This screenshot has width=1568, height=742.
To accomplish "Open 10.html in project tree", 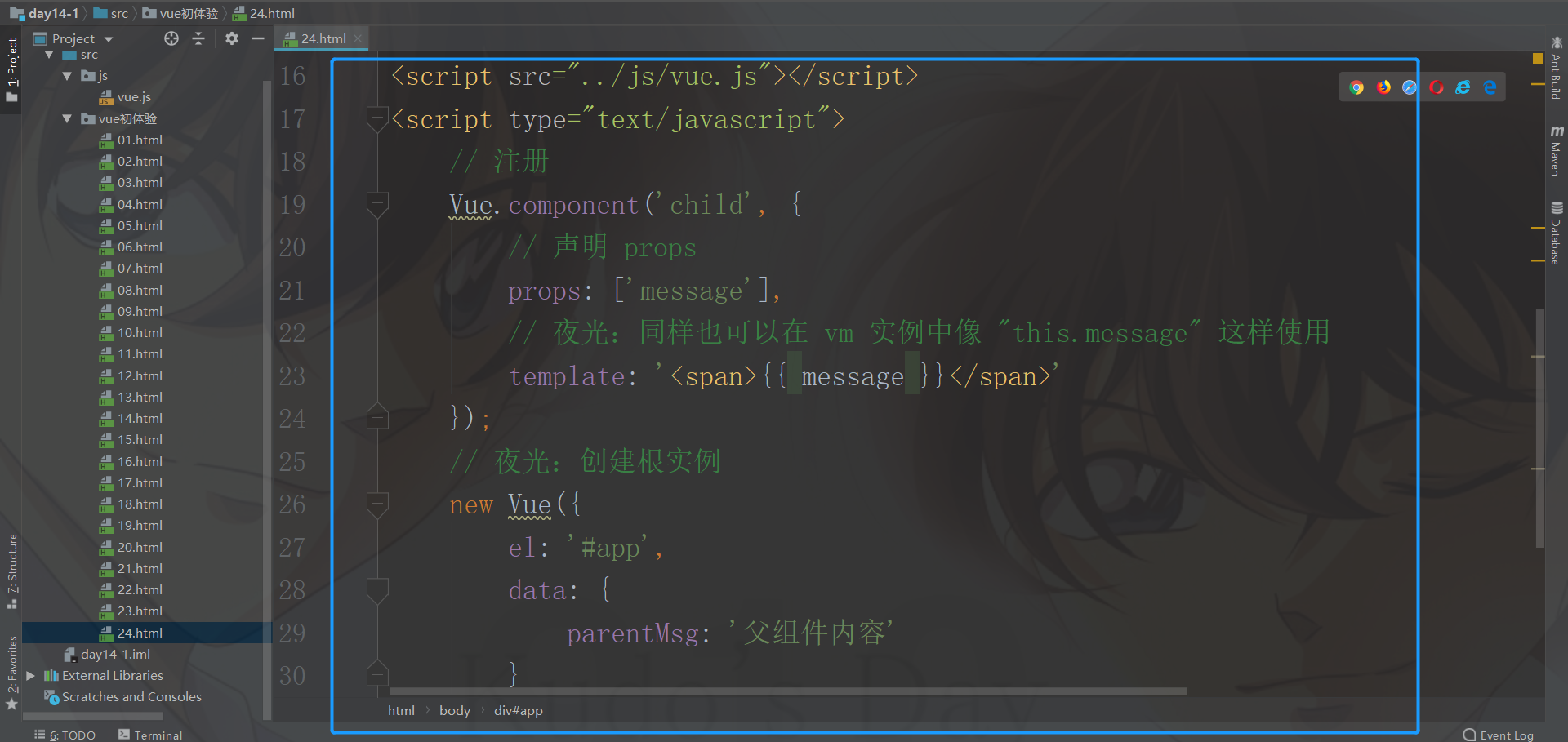I will [x=131, y=332].
